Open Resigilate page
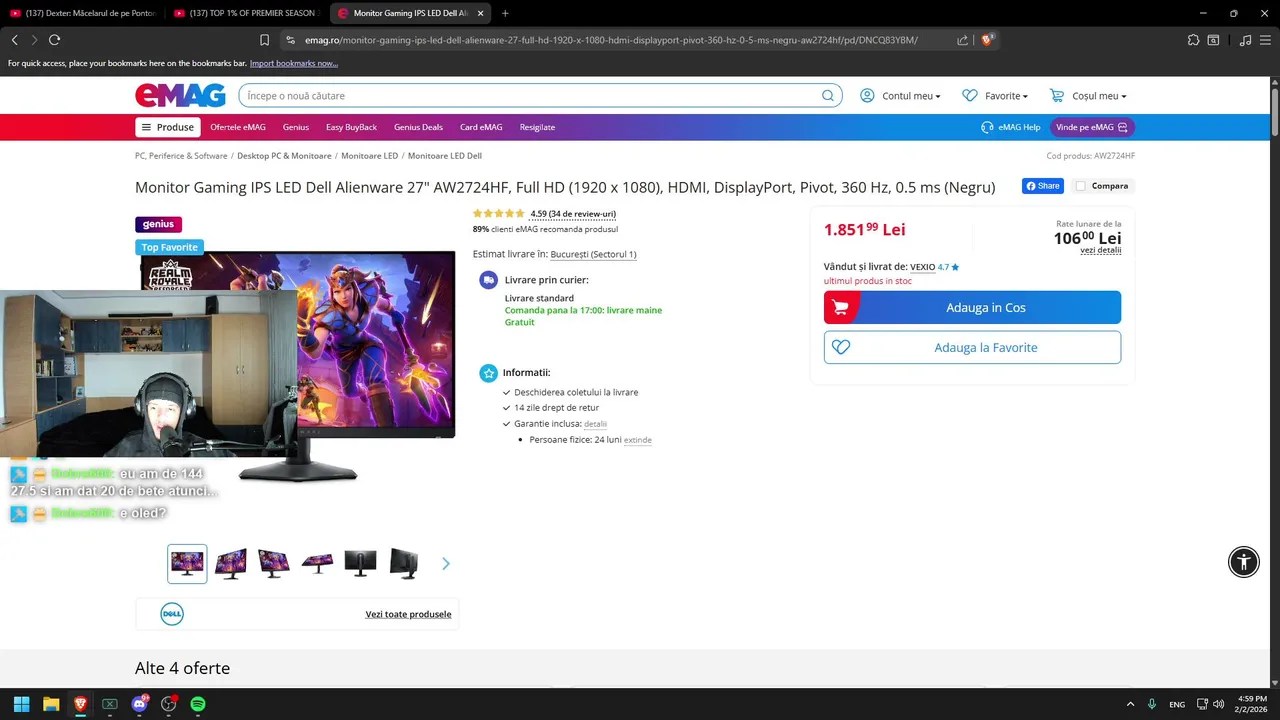1280x720 pixels. 537,127
